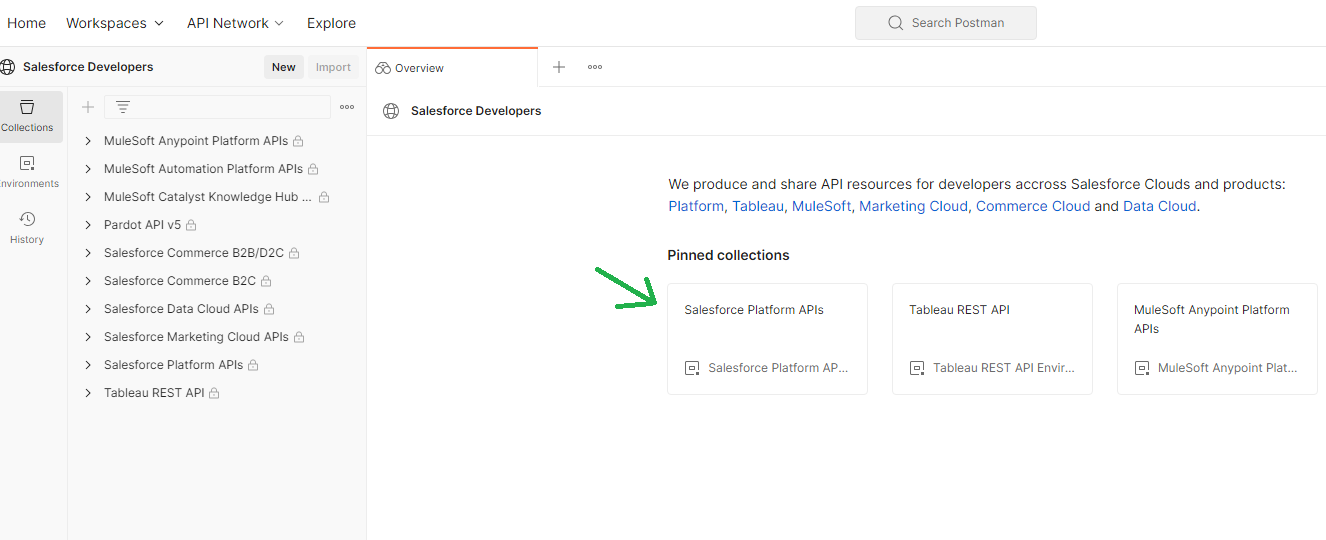1326x540 pixels.
Task: Click the Search Postman field
Action: pos(946,23)
